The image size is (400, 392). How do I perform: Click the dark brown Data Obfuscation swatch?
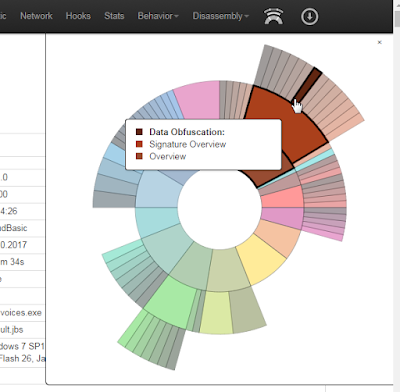(139, 132)
